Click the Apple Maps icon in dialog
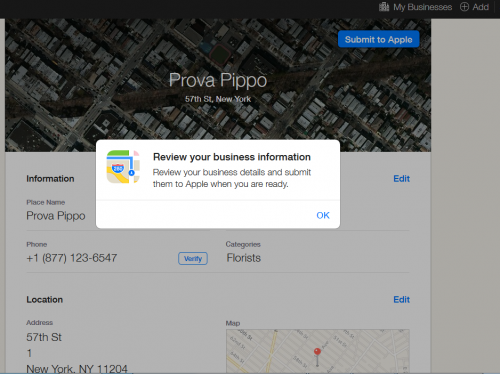 click(123, 167)
